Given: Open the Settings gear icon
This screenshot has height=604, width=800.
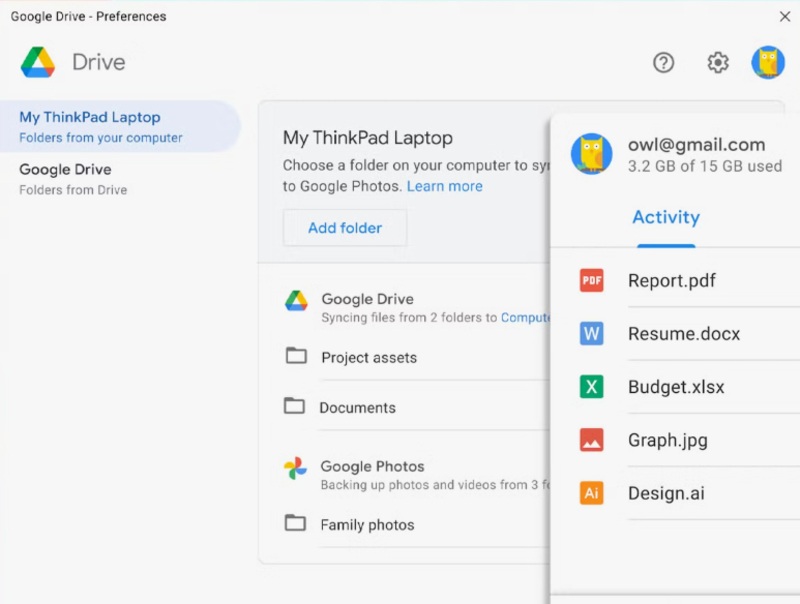Looking at the screenshot, I should (x=718, y=63).
